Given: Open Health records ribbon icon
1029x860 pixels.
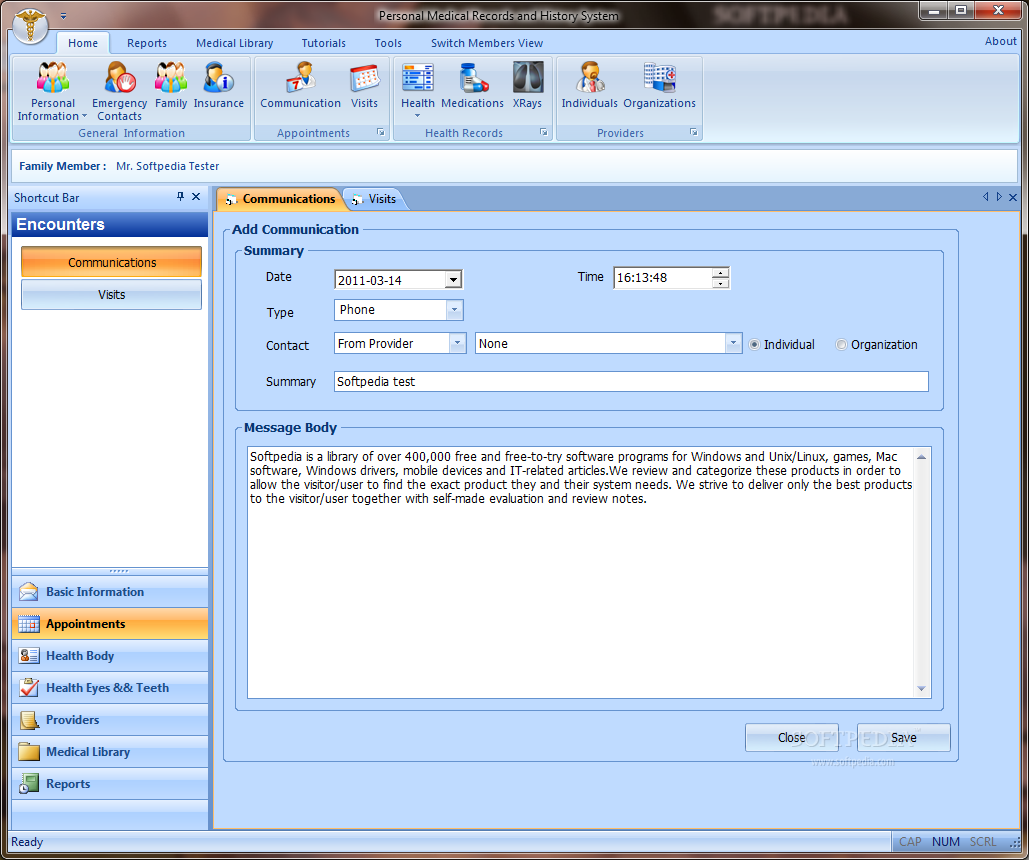Looking at the screenshot, I should (x=417, y=89).
